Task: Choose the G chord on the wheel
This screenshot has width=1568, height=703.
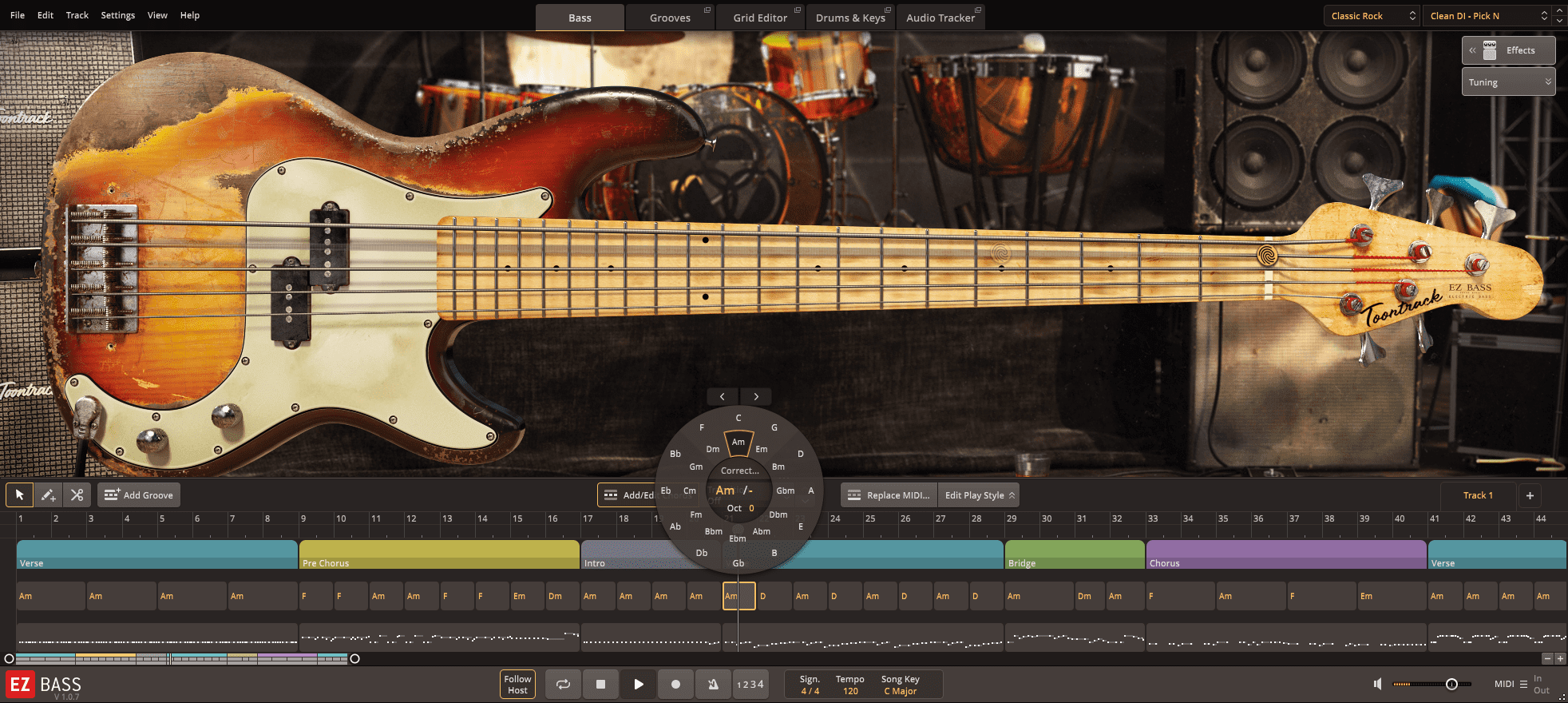Action: (x=774, y=427)
